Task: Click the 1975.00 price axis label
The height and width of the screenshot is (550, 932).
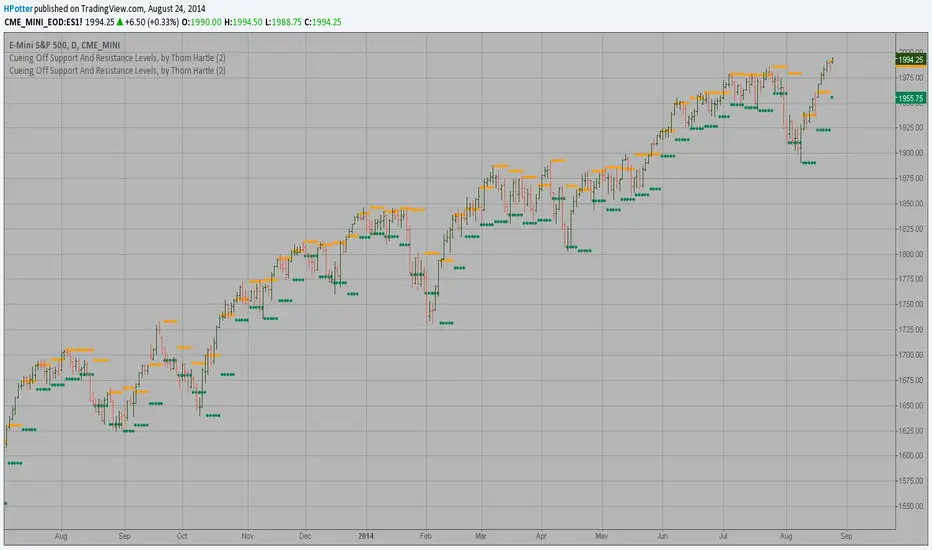Action: point(911,78)
